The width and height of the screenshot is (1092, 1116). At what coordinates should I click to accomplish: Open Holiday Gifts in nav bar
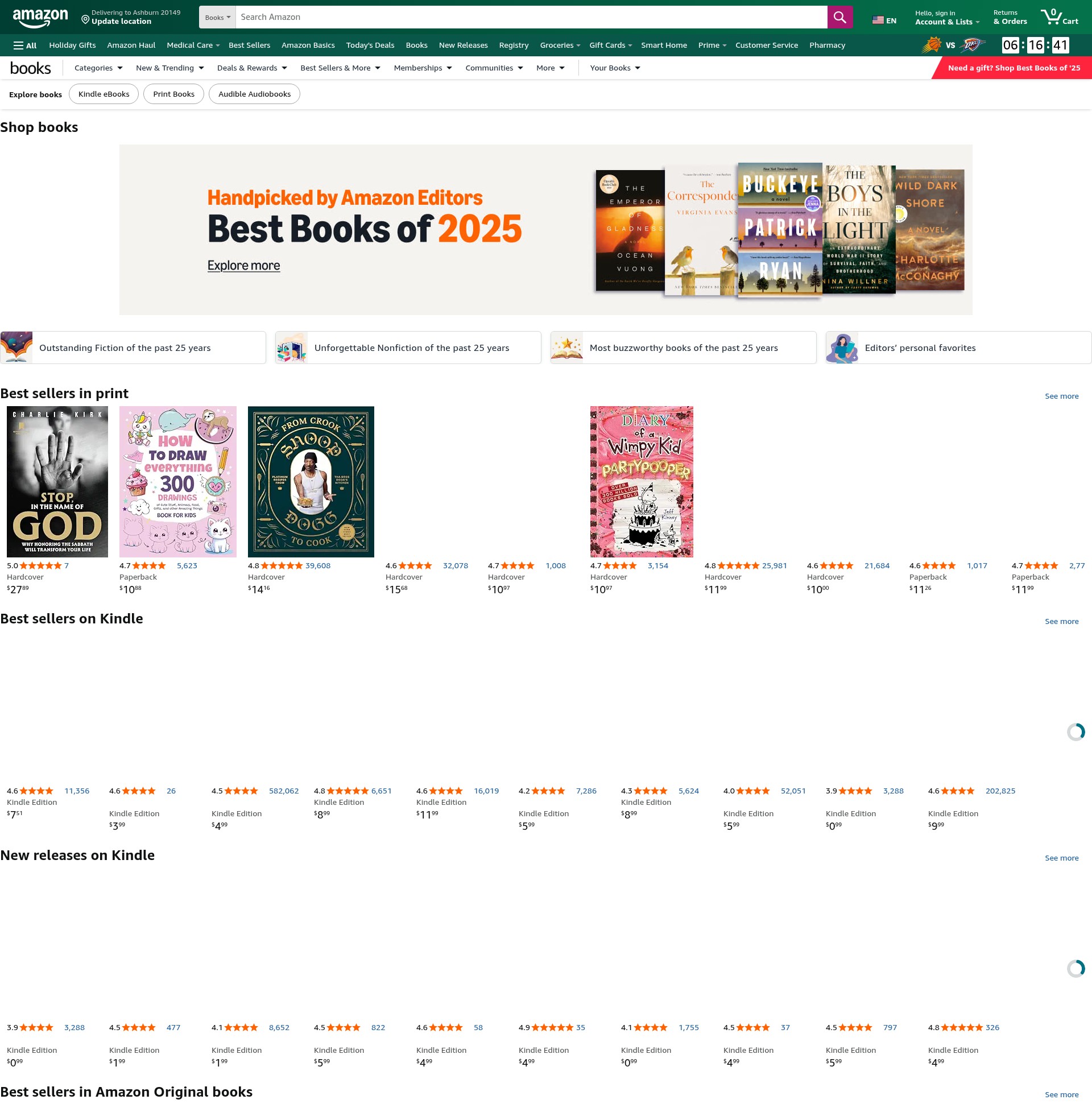(x=72, y=46)
